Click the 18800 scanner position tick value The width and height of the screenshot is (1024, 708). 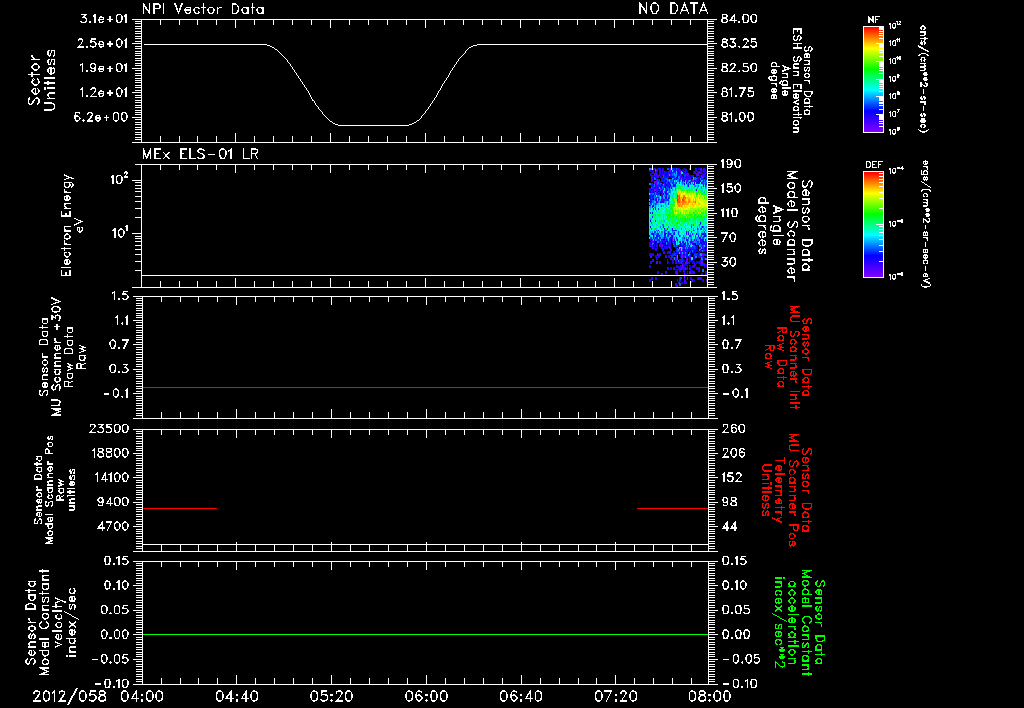coord(108,453)
